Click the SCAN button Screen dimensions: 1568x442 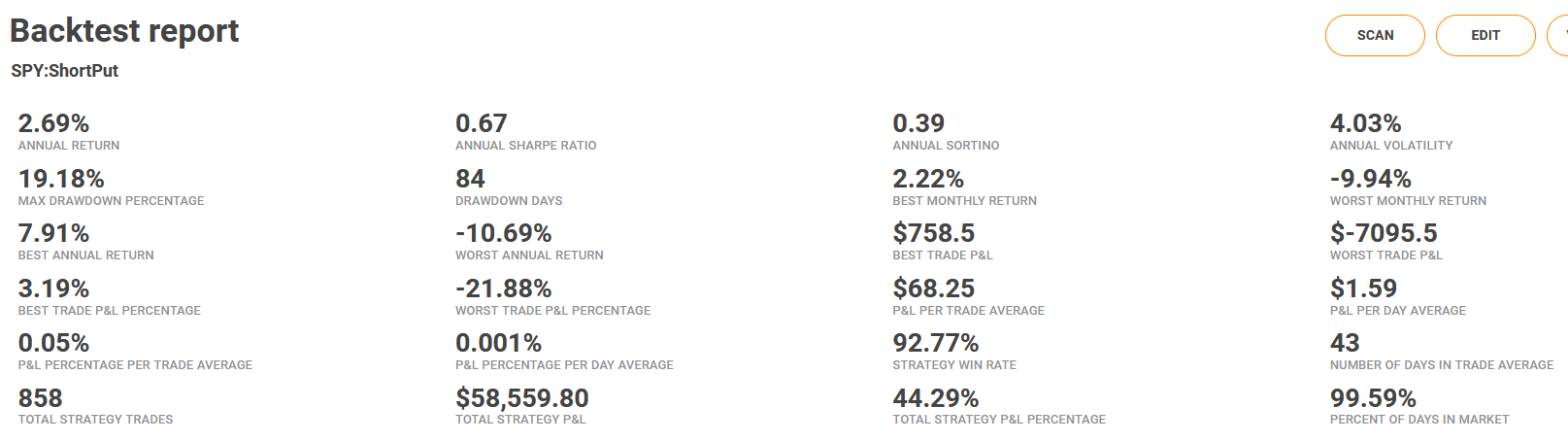coord(1375,35)
